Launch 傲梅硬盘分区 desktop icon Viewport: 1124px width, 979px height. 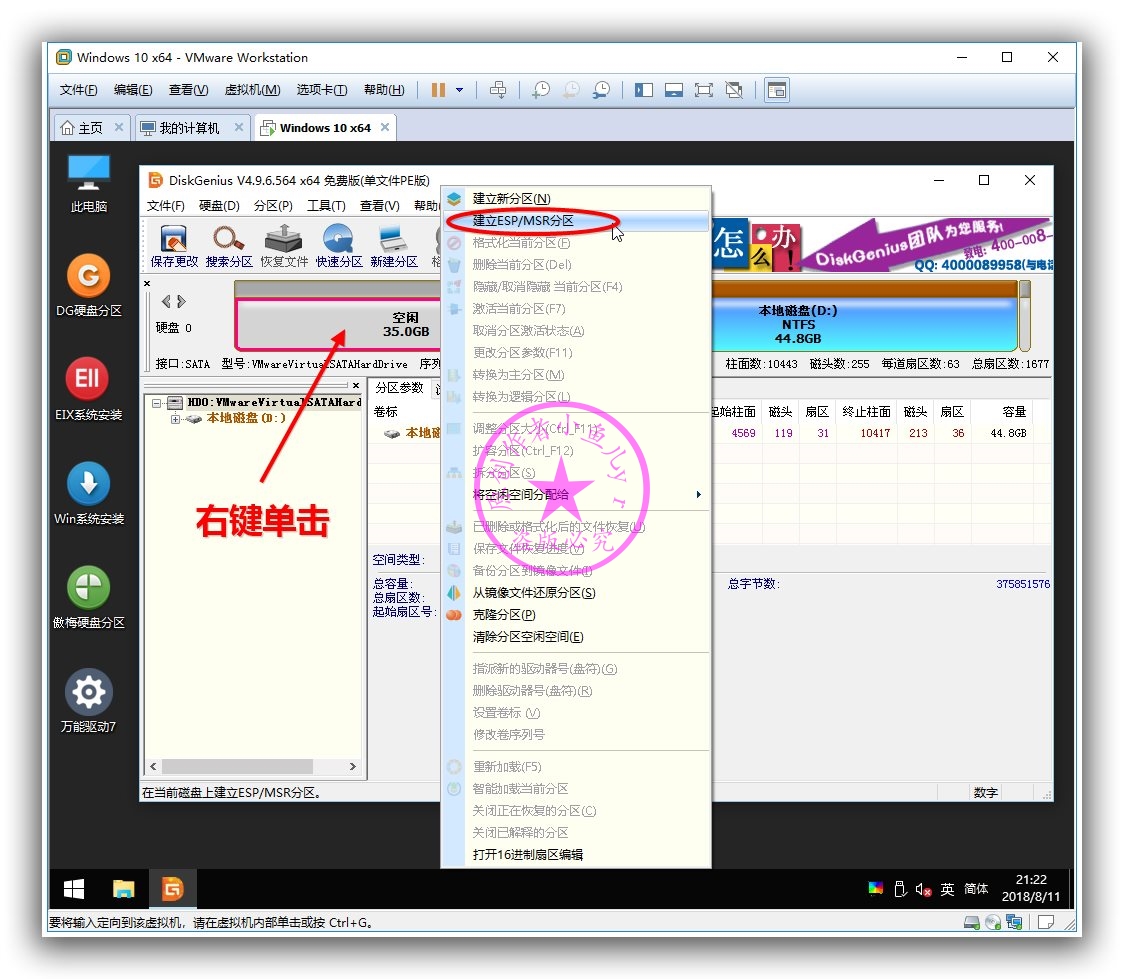point(89,596)
